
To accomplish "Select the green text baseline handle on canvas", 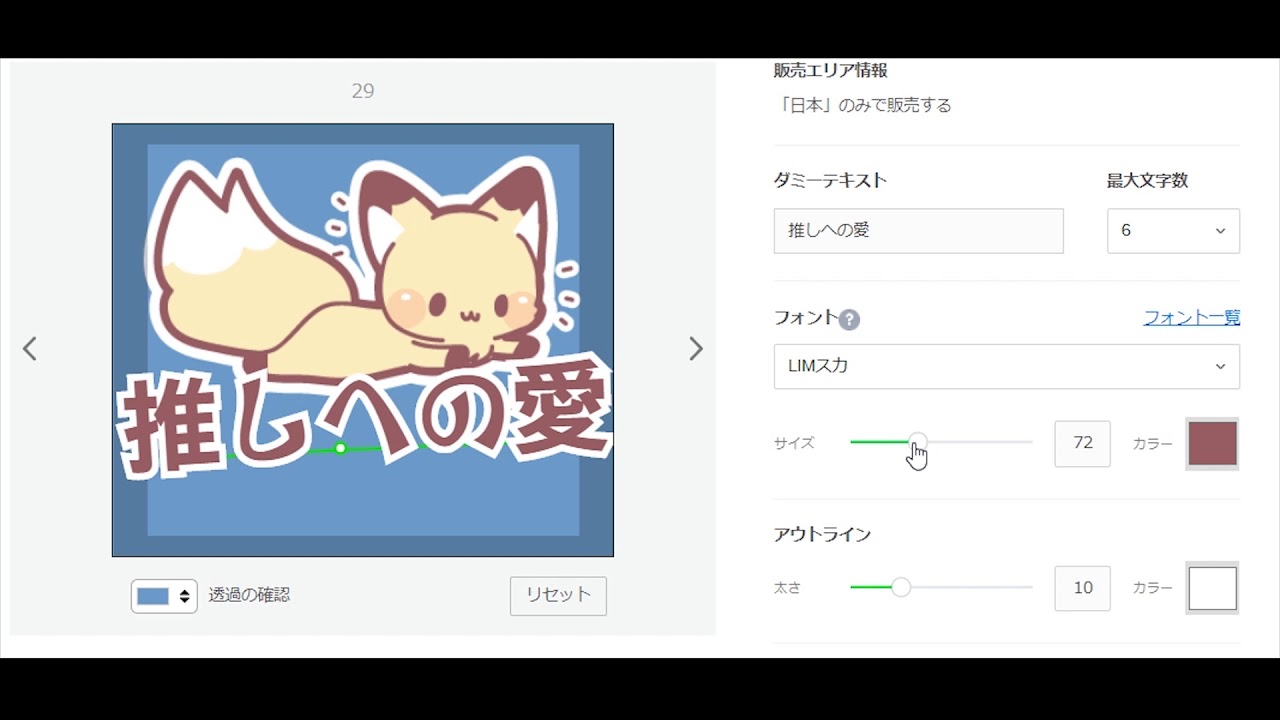I will coord(341,448).
